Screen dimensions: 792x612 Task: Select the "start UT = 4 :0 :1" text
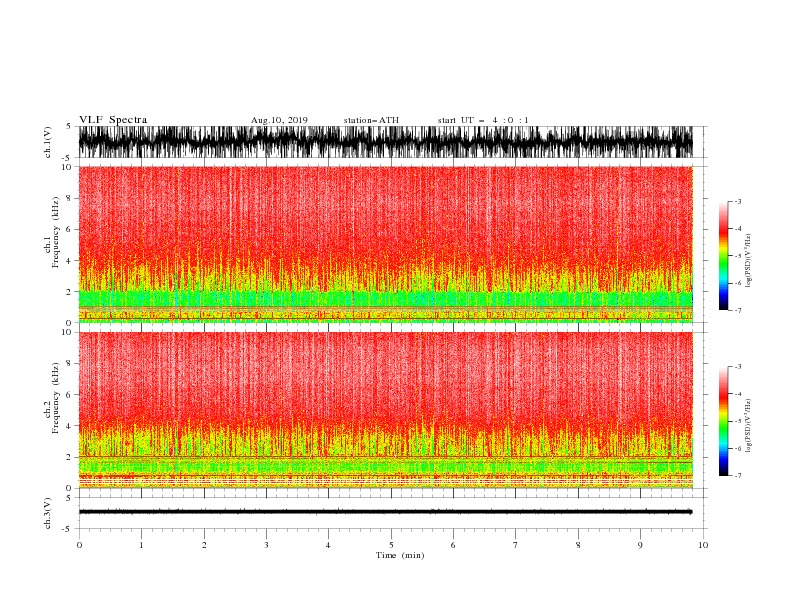click(x=483, y=120)
